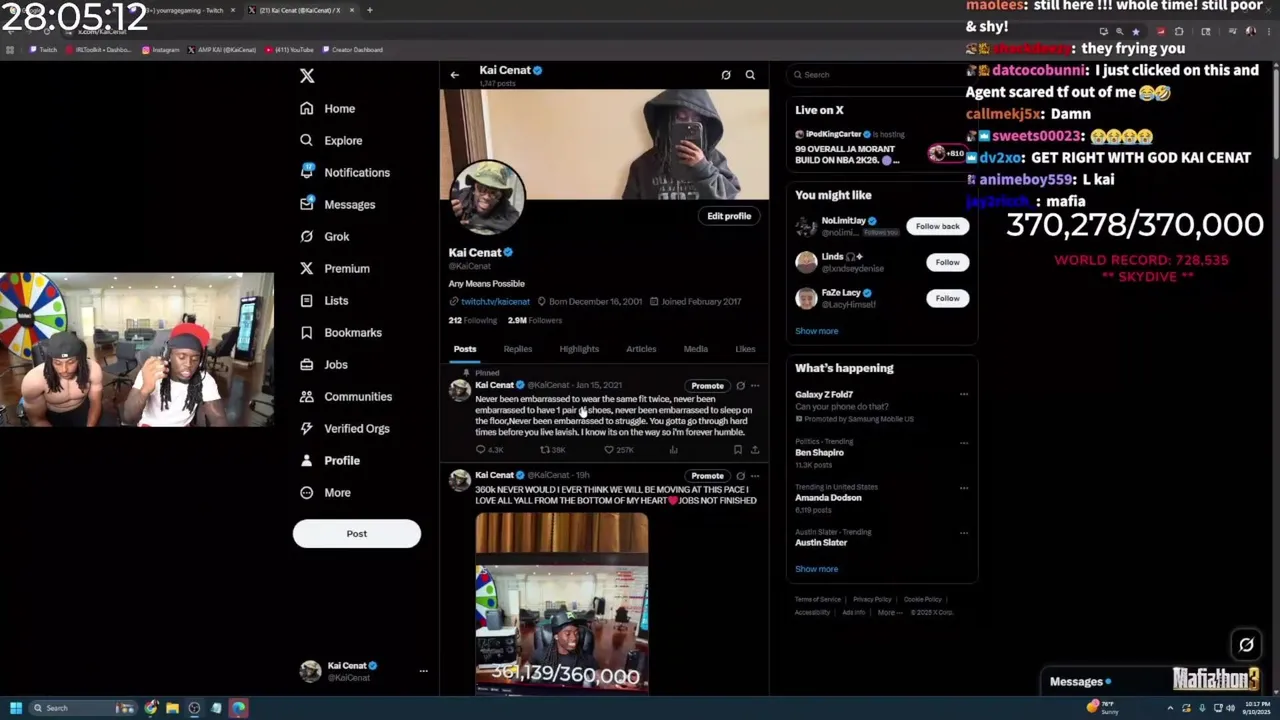This screenshot has height=720, width=1280.
Task: Open Notifications in X sidebar
Action: point(345,172)
